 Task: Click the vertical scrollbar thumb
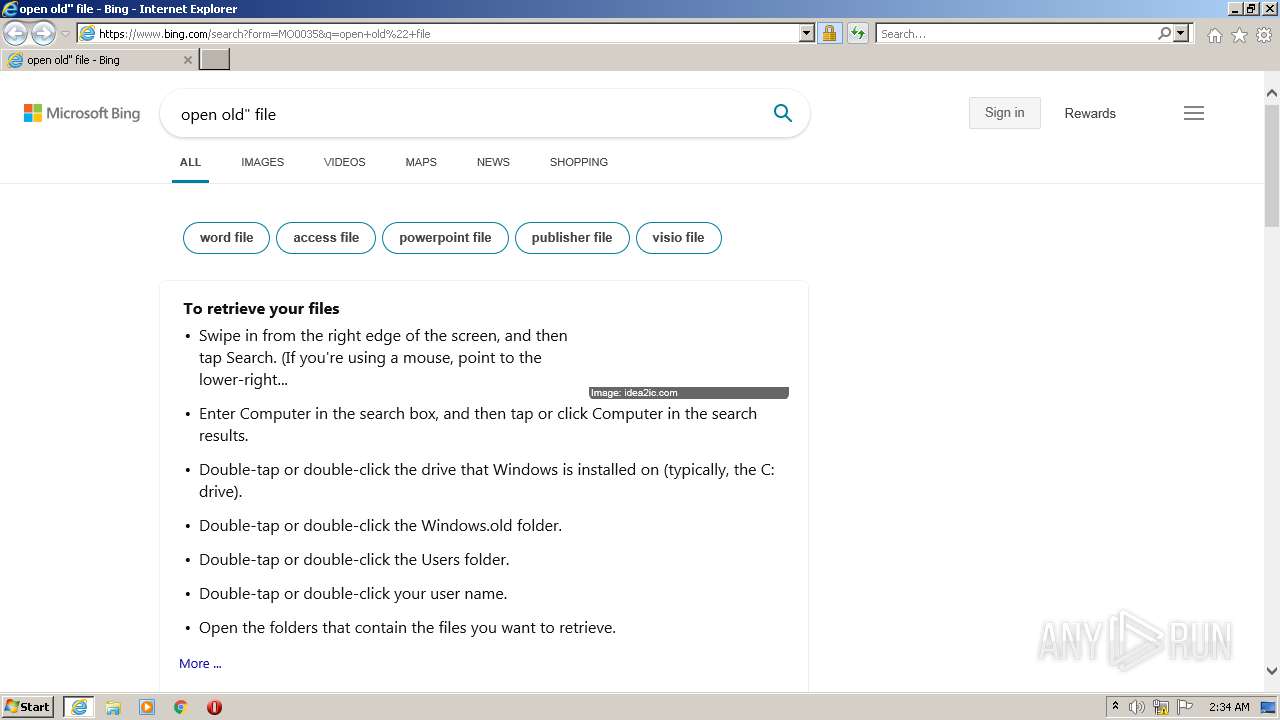click(x=1271, y=165)
